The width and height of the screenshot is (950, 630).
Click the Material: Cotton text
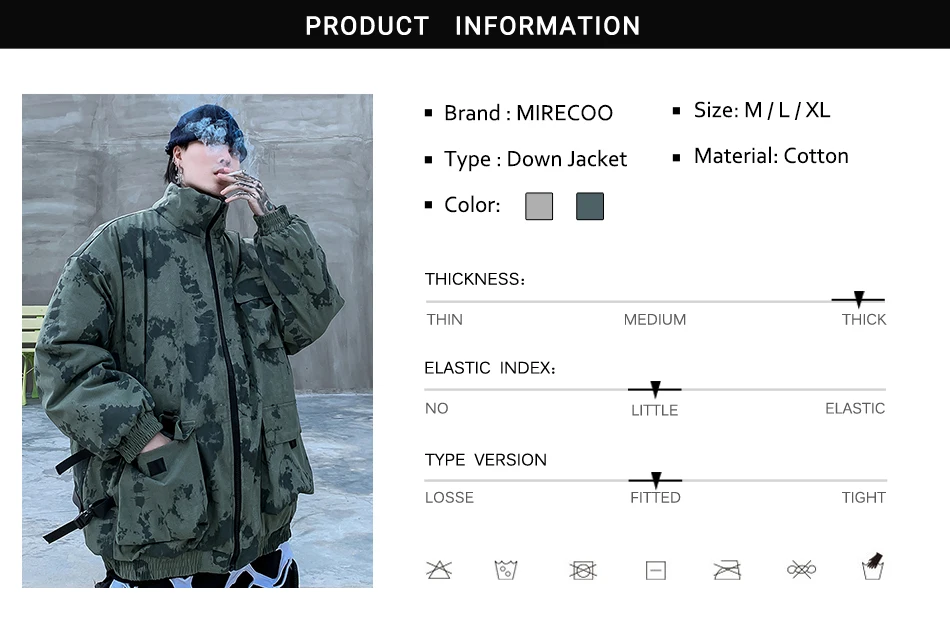pyautogui.click(x=771, y=156)
